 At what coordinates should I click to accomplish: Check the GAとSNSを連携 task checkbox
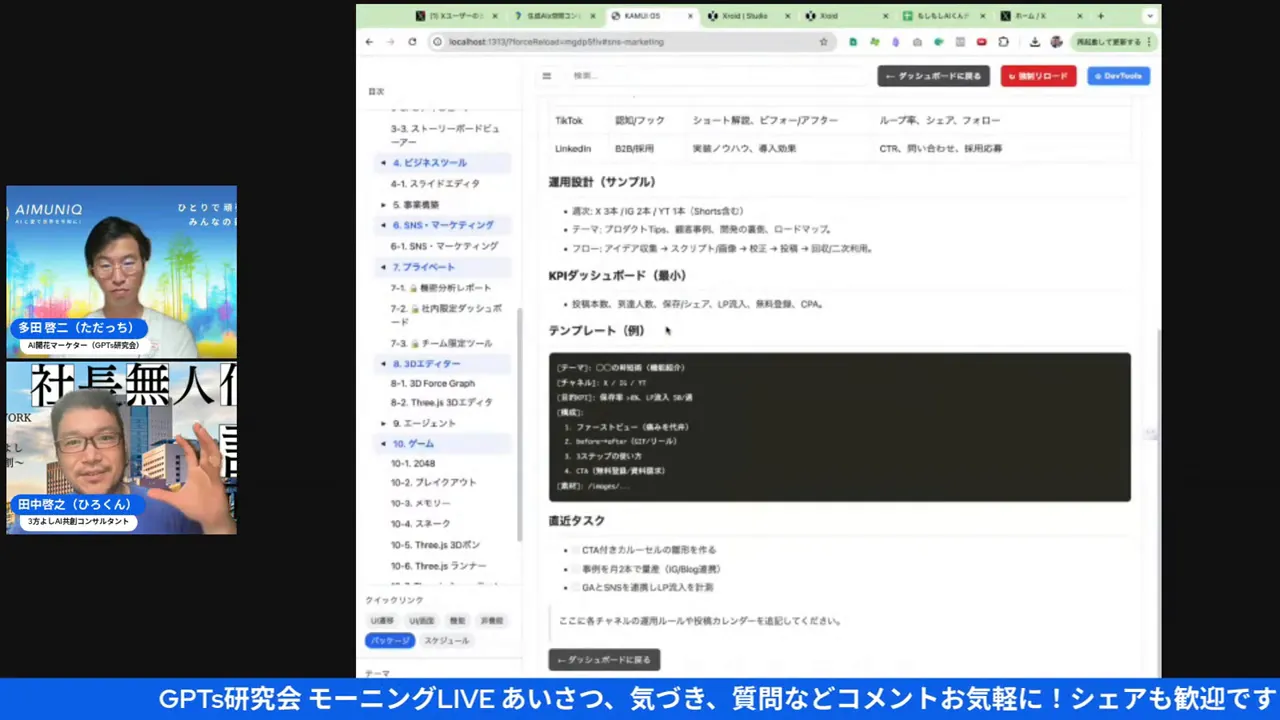[573, 588]
